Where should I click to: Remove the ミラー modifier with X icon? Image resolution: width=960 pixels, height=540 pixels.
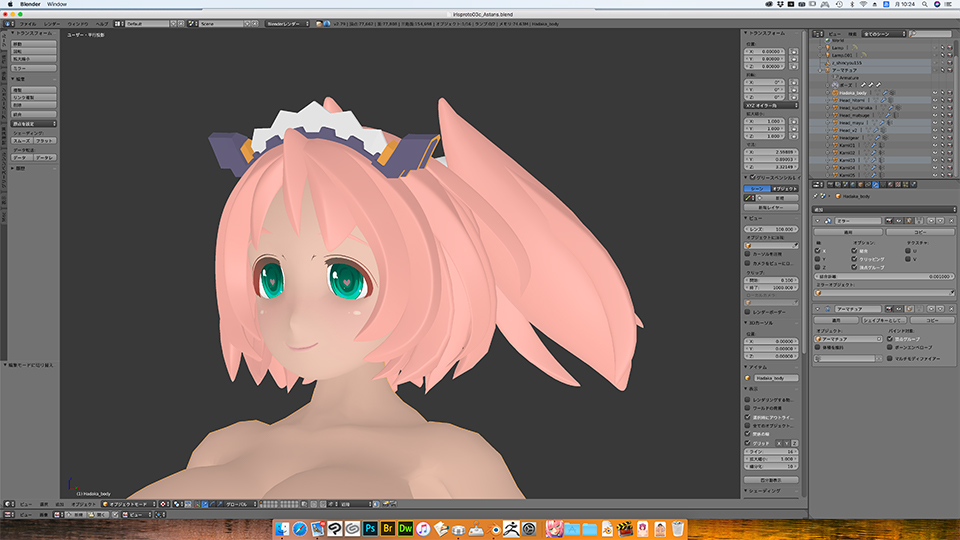(951, 220)
